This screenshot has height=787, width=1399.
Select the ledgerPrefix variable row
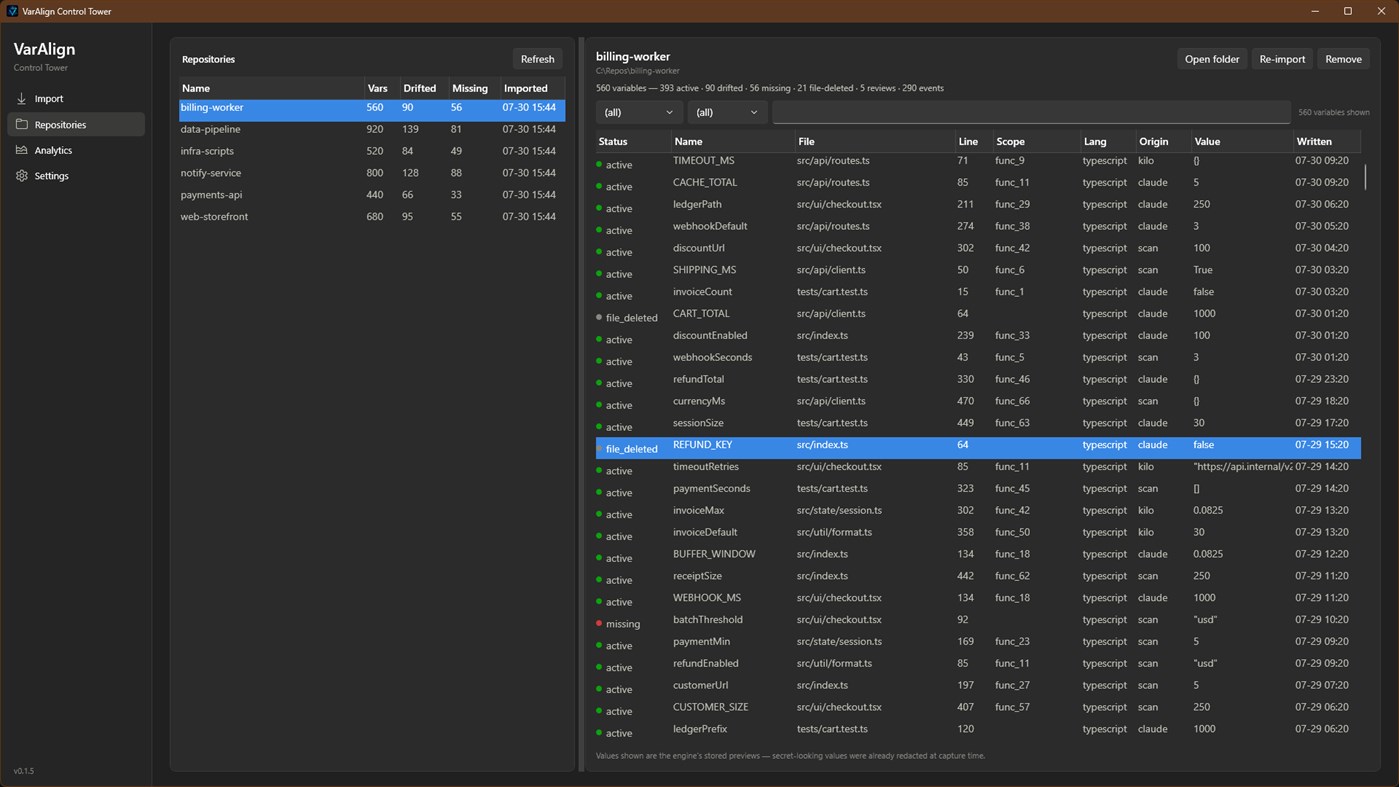point(978,730)
